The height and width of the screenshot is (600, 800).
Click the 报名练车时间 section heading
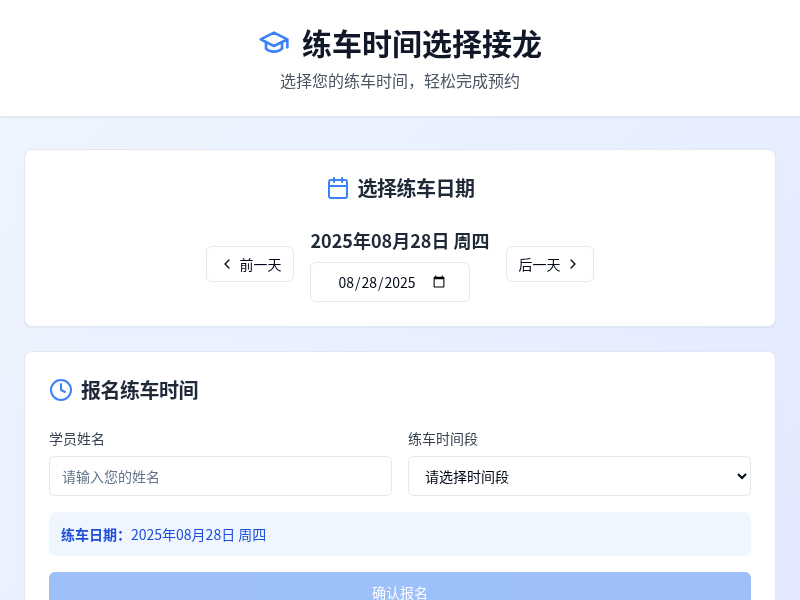tap(140, 390)
